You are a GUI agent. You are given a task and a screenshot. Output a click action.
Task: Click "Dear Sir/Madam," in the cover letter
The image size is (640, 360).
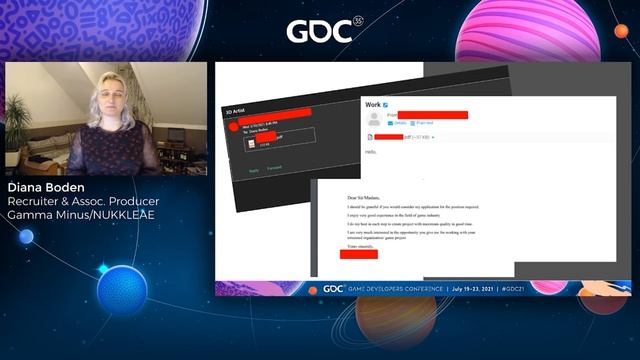[363, 198]
